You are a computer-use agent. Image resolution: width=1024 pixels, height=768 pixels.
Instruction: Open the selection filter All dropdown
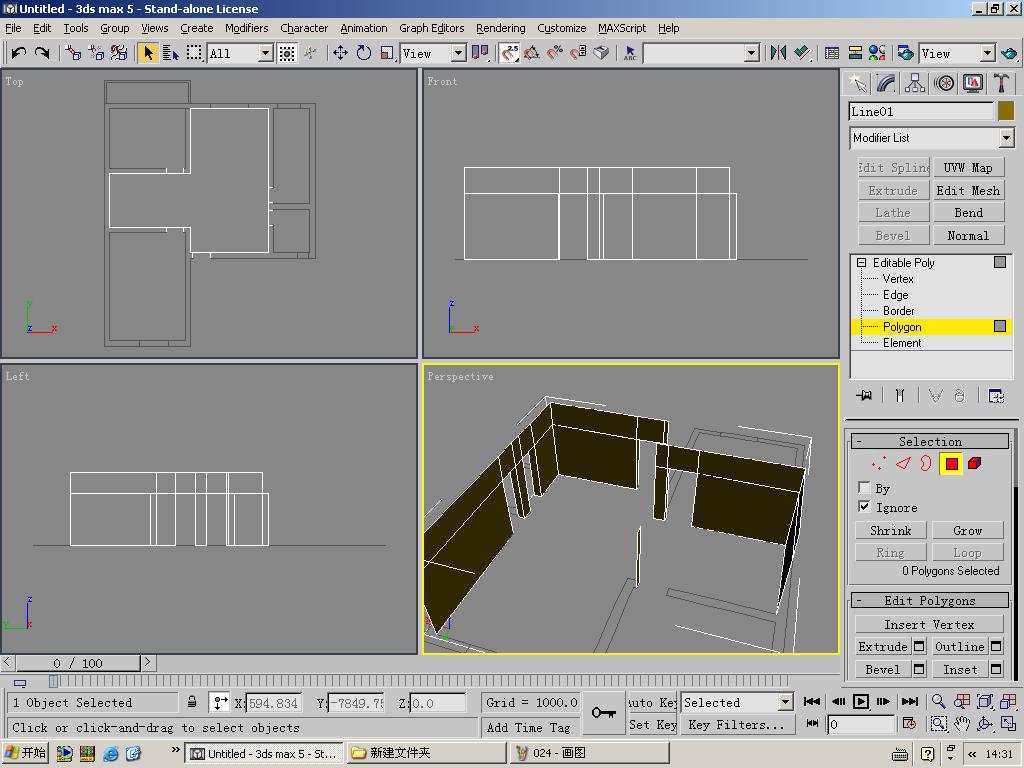(x=265, y=54)
